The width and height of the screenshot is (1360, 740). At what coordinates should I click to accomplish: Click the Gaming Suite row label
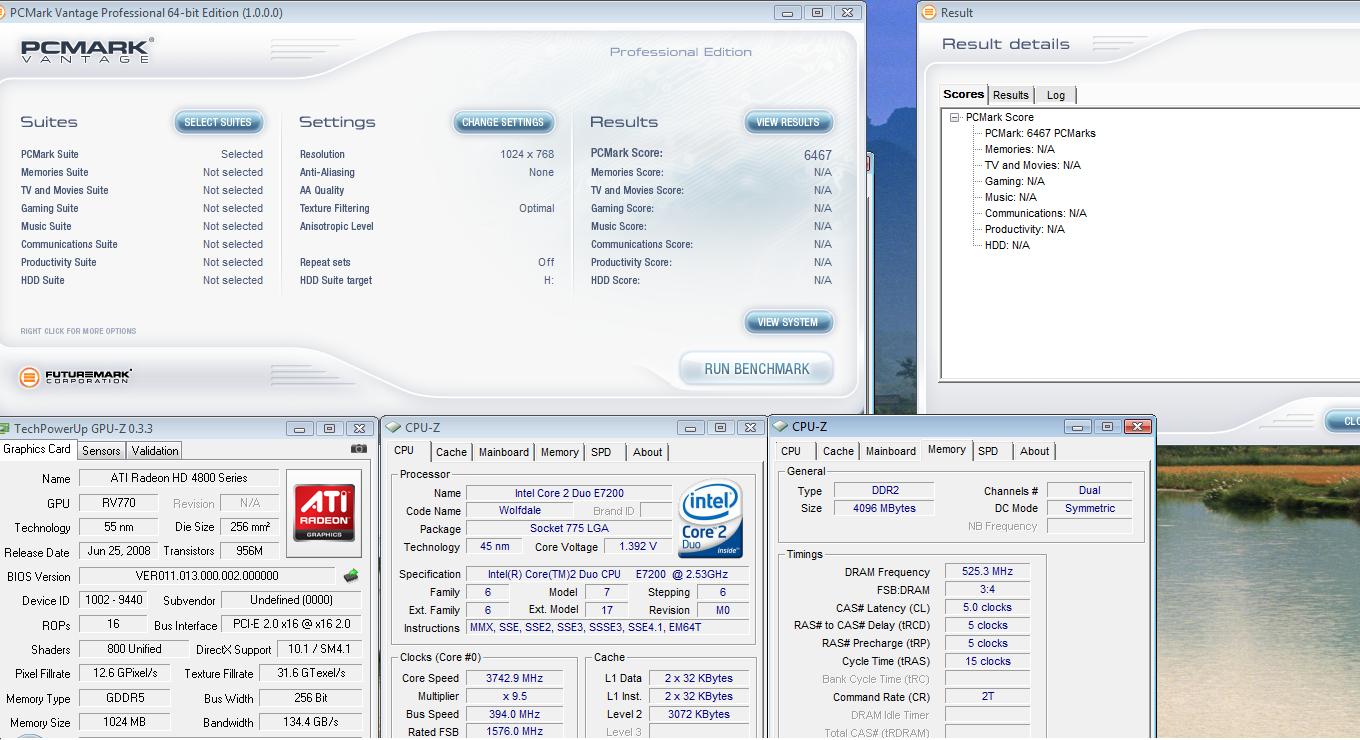coord(49,208)
